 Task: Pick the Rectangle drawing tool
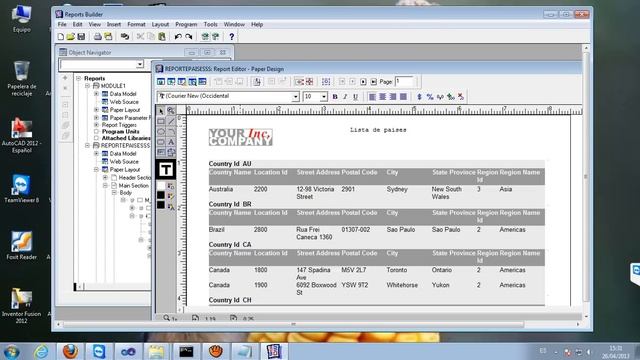161,121
